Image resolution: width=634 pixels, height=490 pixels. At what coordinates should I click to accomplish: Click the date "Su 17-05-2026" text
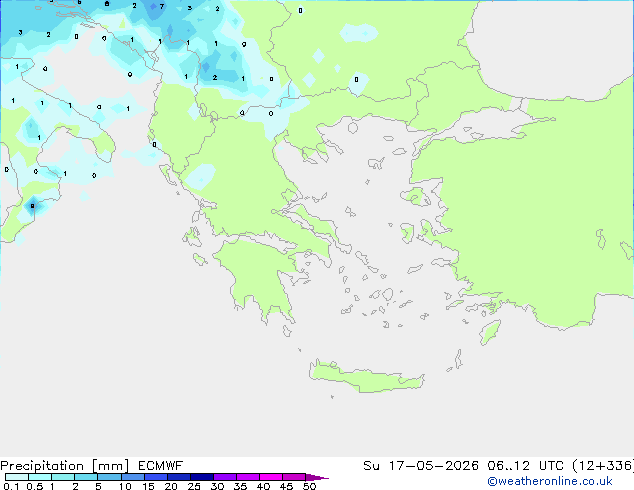pos(421,466)
